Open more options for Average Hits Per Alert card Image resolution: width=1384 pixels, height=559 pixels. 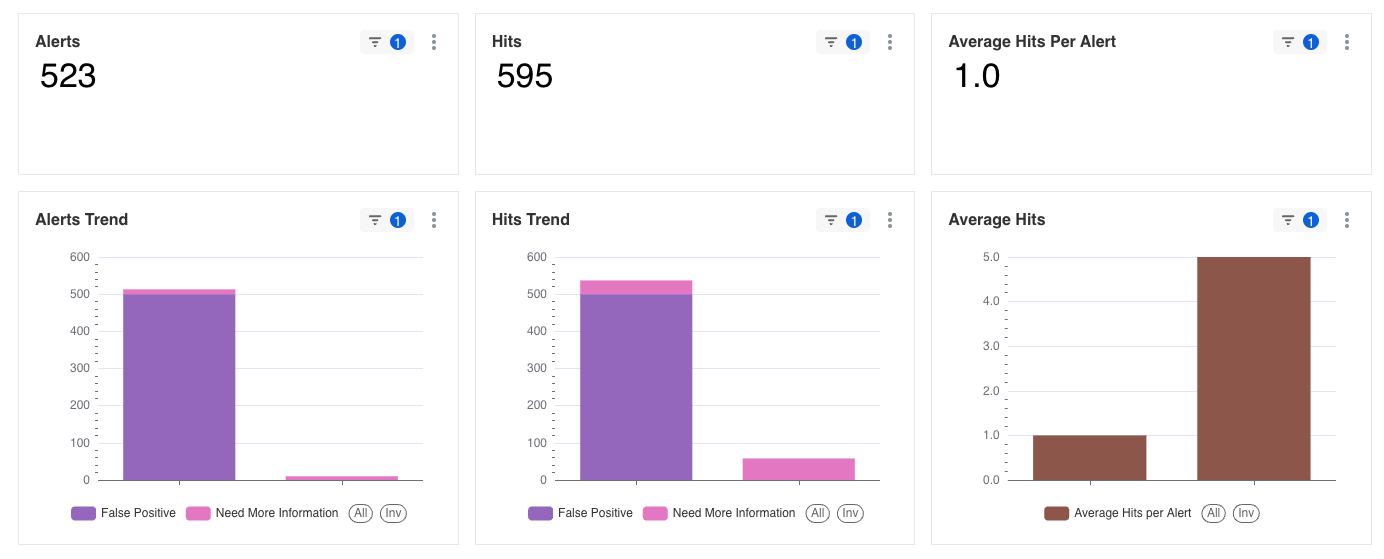pyautogui.click(x=1346, y=42)
